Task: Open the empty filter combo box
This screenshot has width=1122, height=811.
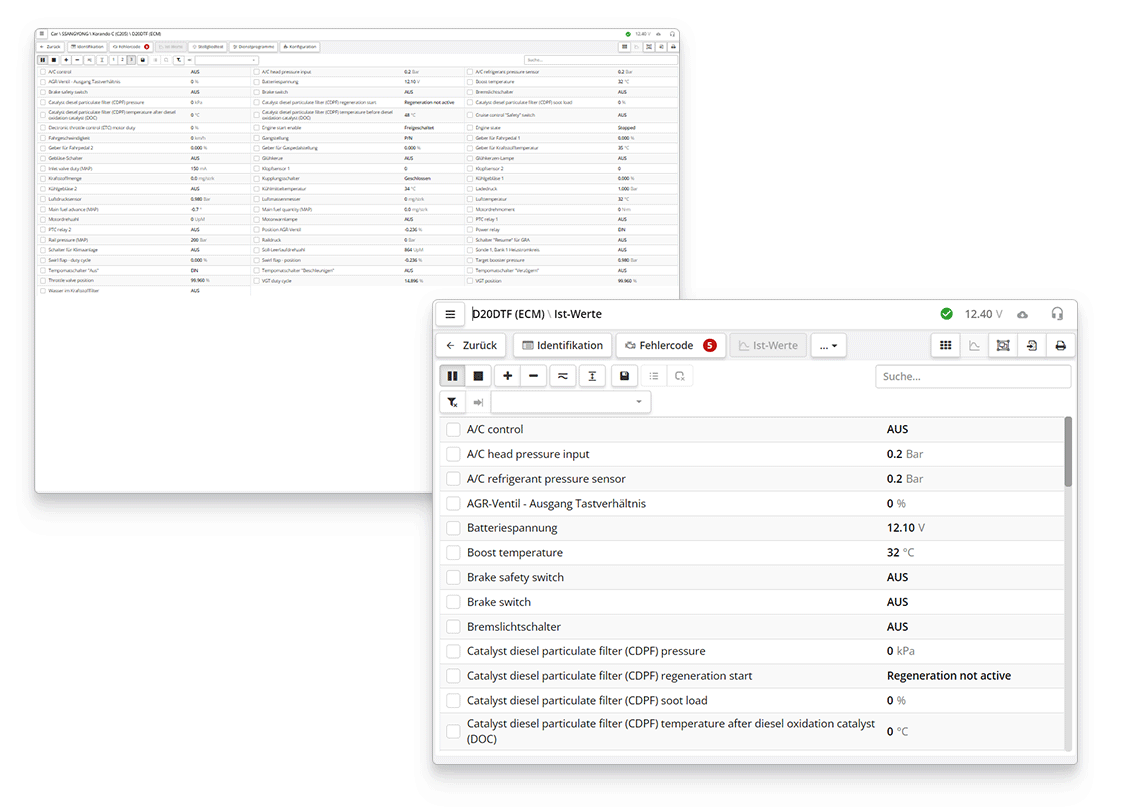Action: pyautogui.click(x=570, y=402)
